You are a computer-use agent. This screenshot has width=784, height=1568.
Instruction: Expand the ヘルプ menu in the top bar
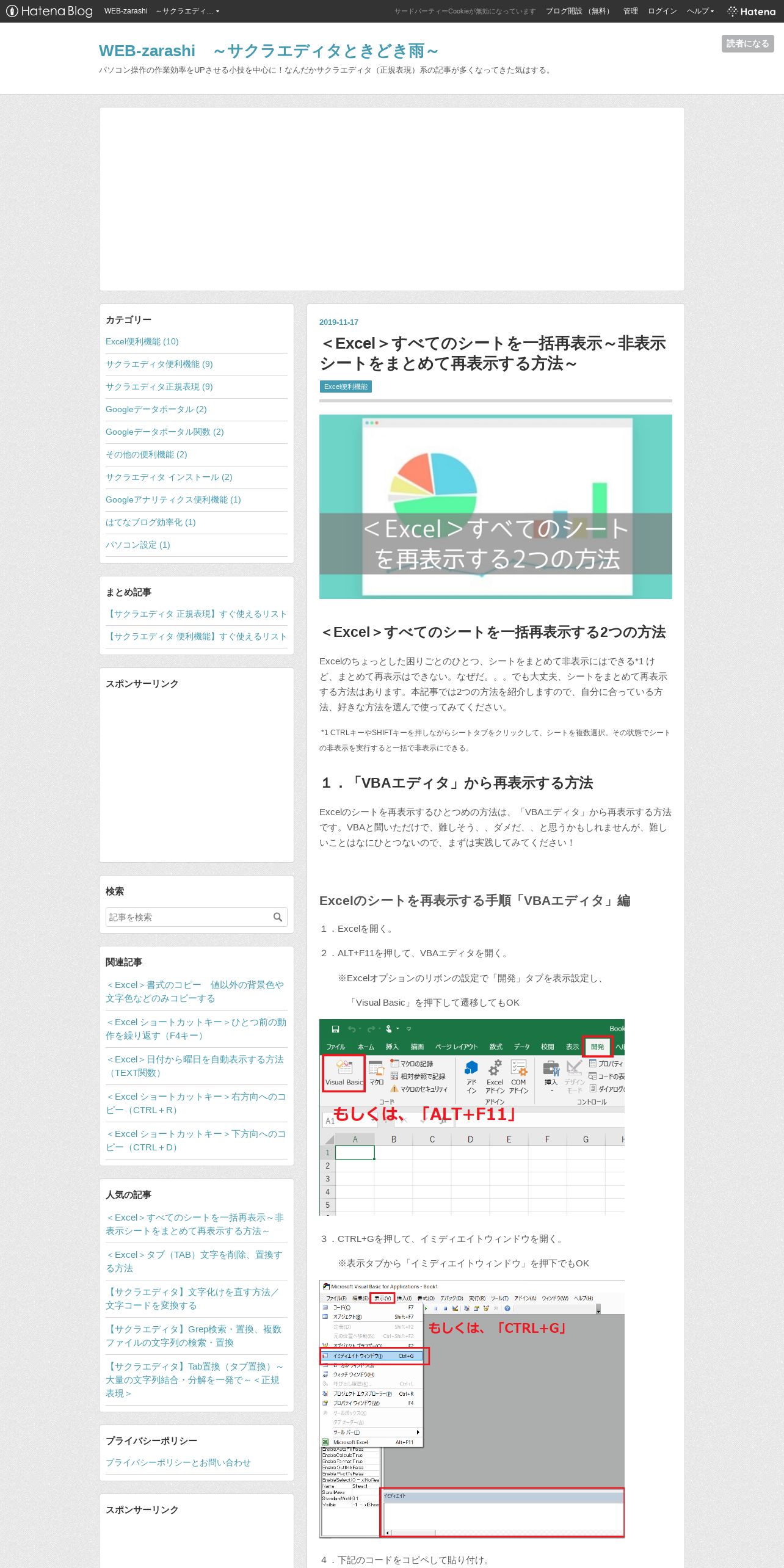click(x=700, y=11)
